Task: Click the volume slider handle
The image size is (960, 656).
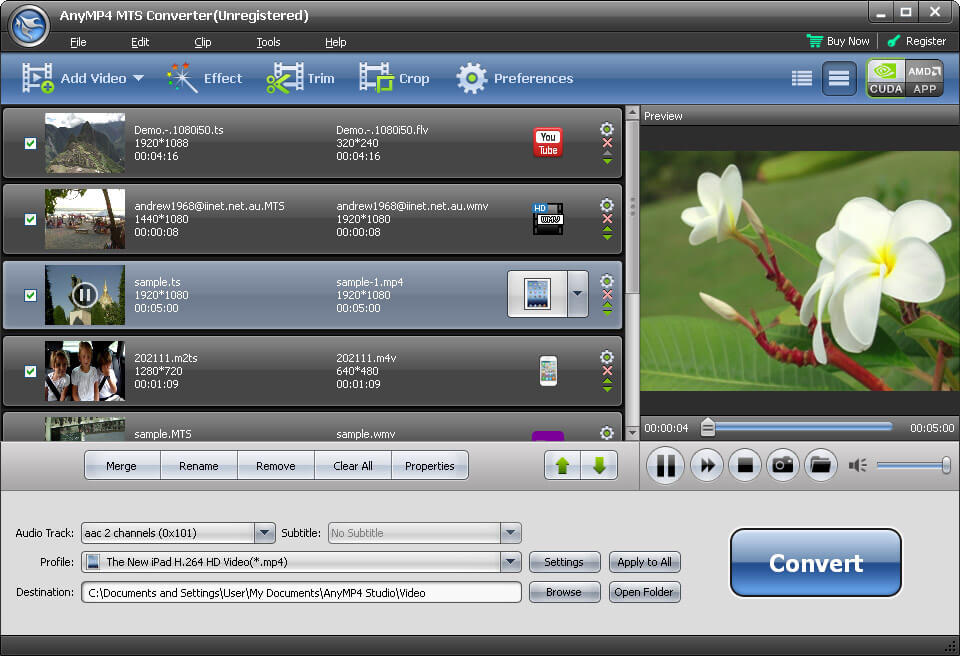Action: pos(946,466)
